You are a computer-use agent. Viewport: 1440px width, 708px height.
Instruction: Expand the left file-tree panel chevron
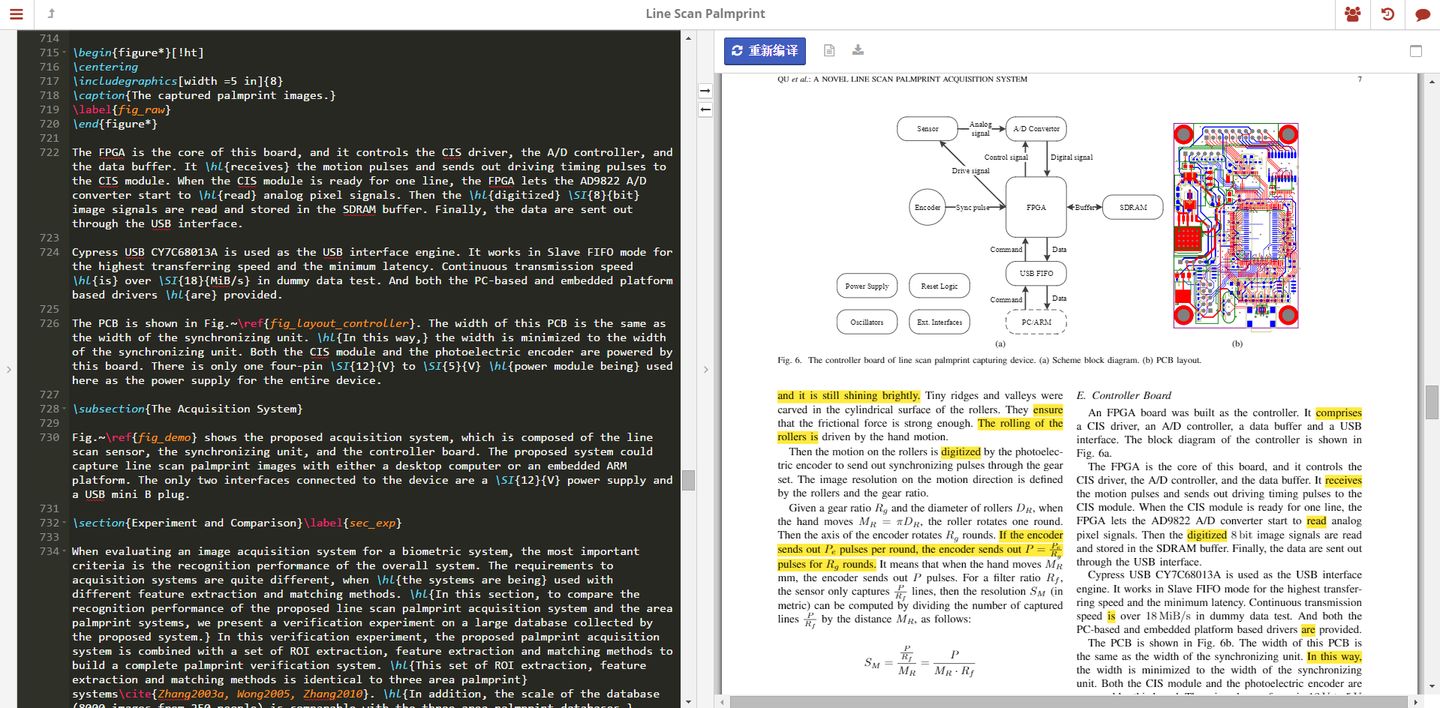(x=7, y=369)
